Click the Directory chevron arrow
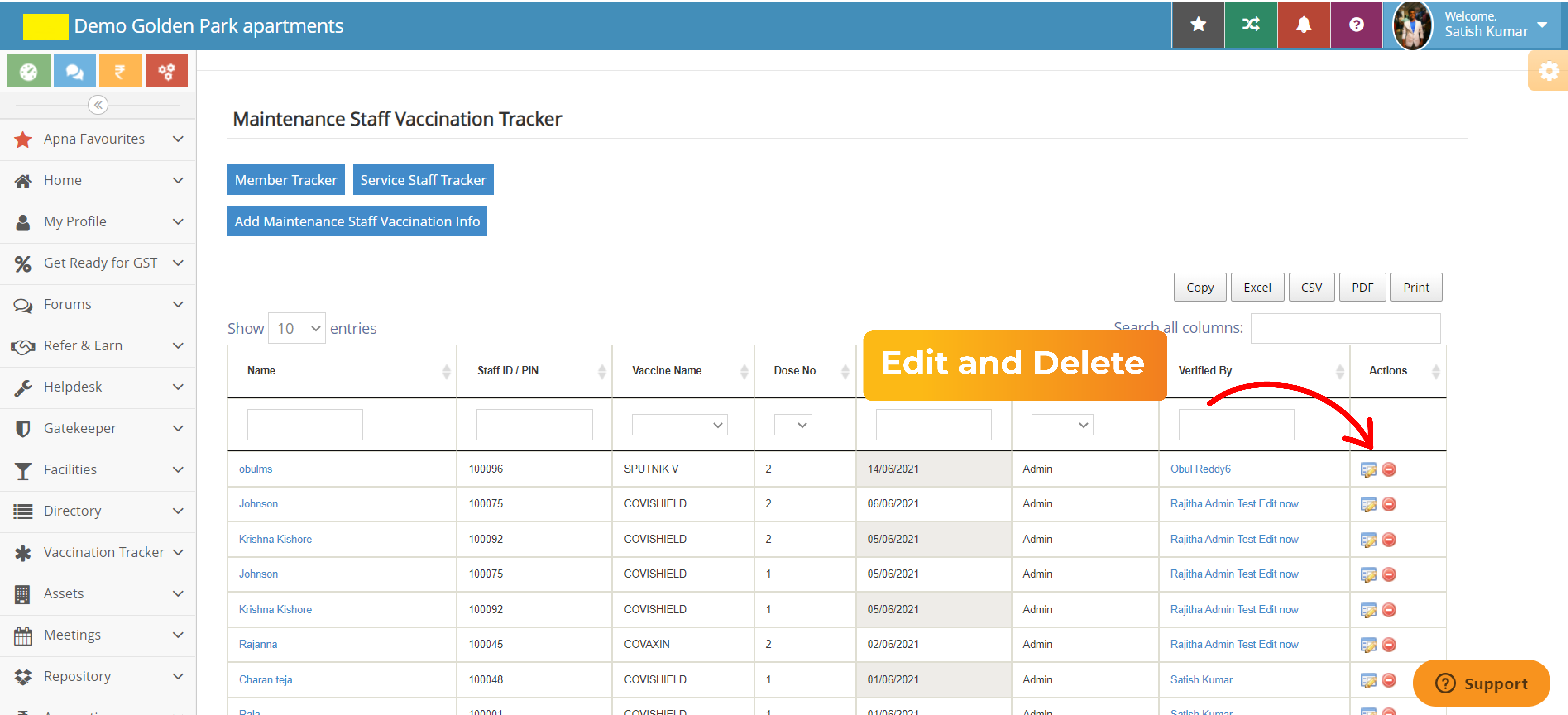This screenshot has height=715, width=1568. click(178, 511)
